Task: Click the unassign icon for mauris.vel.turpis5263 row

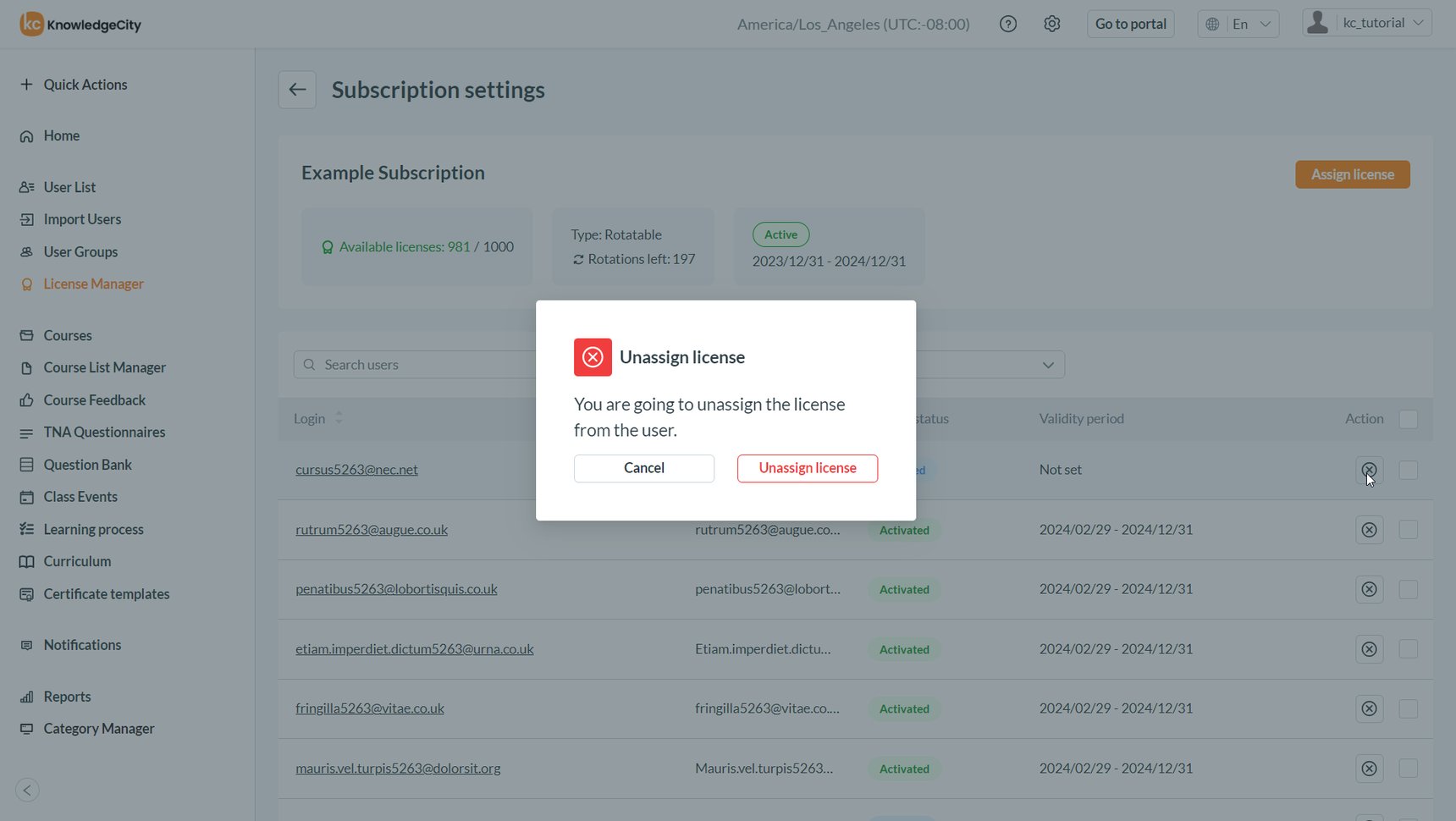Action: pyautogui.click(x=1369, y=769)
